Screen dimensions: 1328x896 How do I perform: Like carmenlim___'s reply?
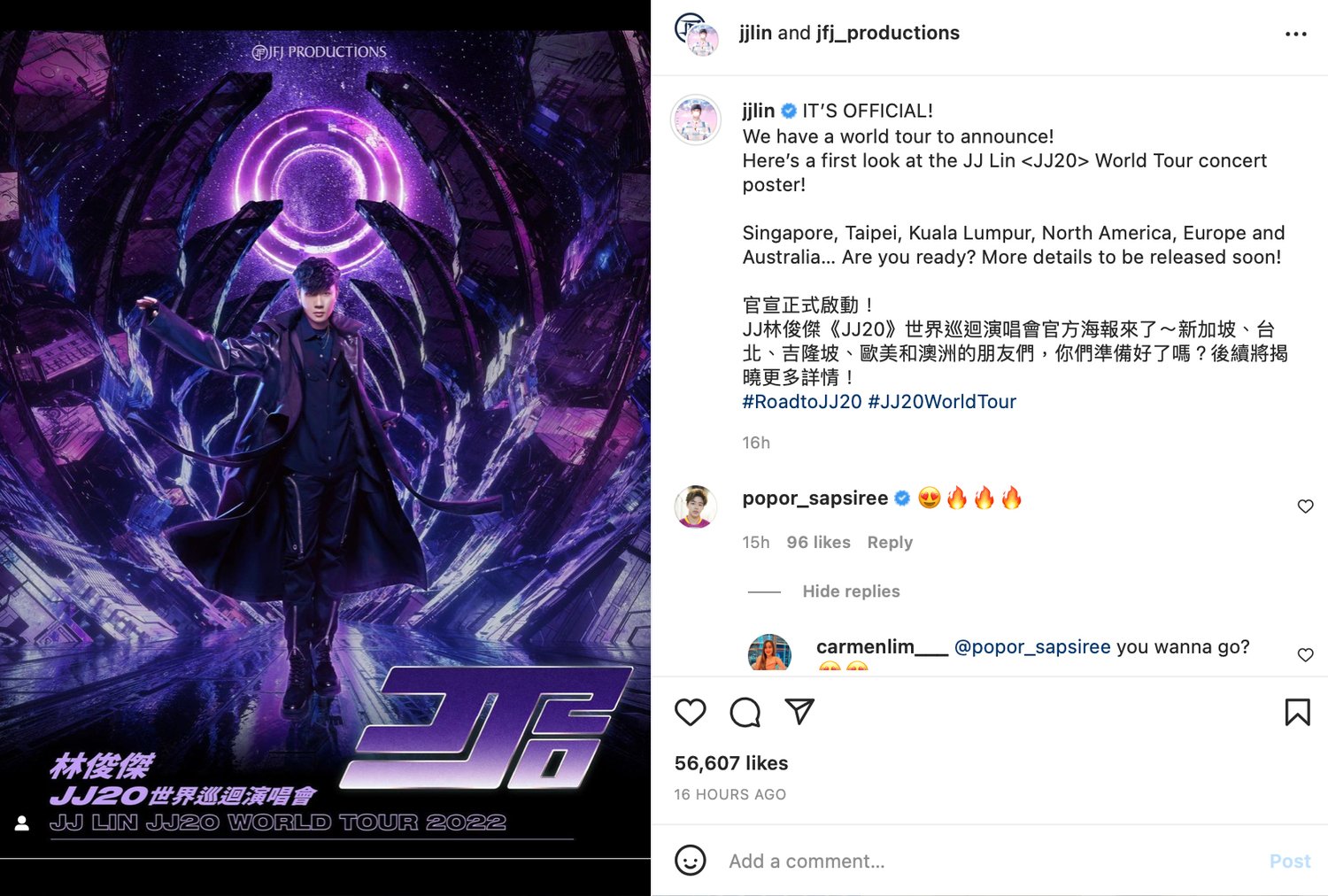tap(1305, 655)
